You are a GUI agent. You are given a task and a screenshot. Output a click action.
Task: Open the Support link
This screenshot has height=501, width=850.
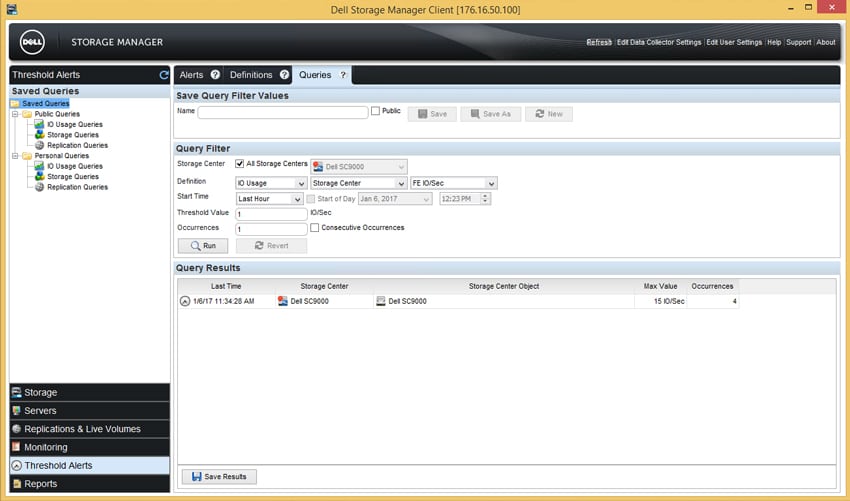click(799, 42)
